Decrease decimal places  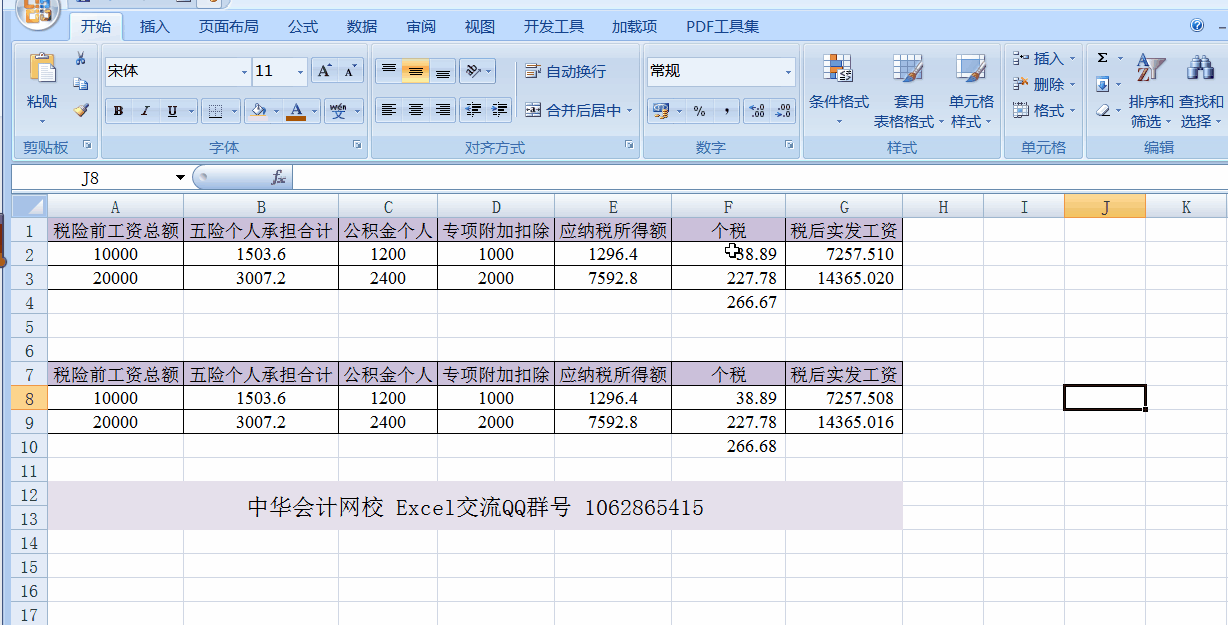783,111
